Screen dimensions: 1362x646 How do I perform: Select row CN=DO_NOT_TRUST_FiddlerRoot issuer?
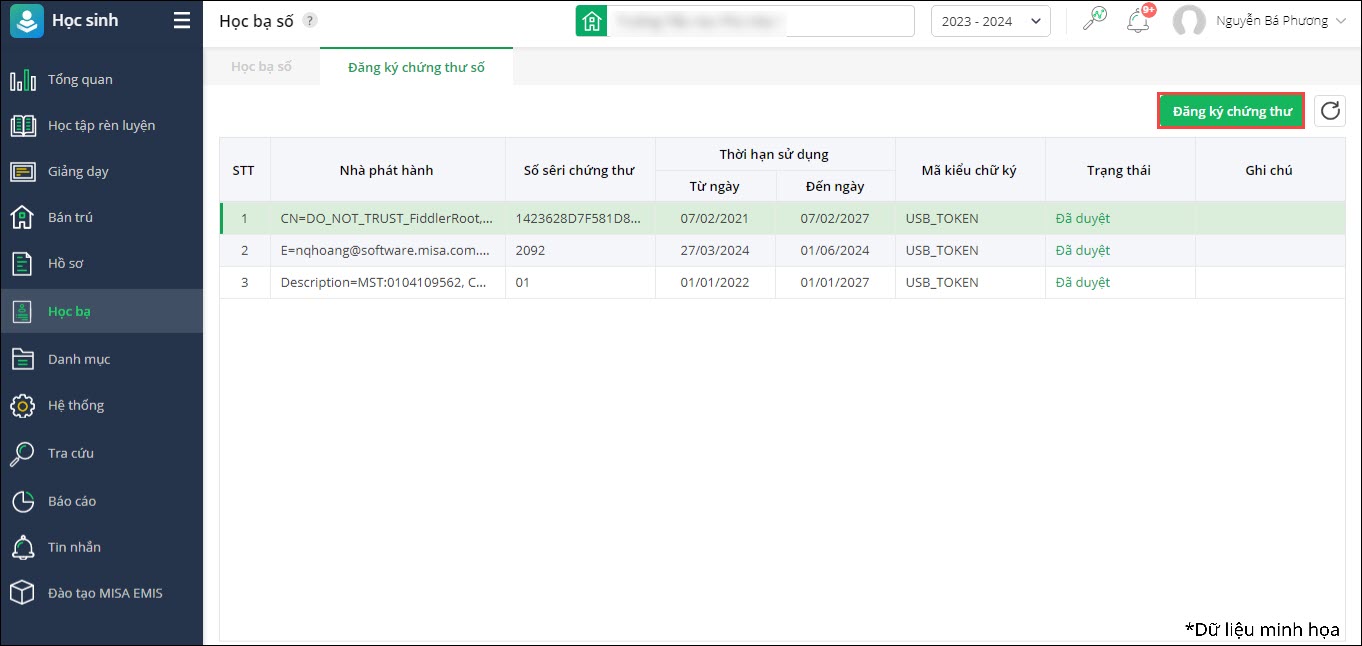tap(387, 218)
